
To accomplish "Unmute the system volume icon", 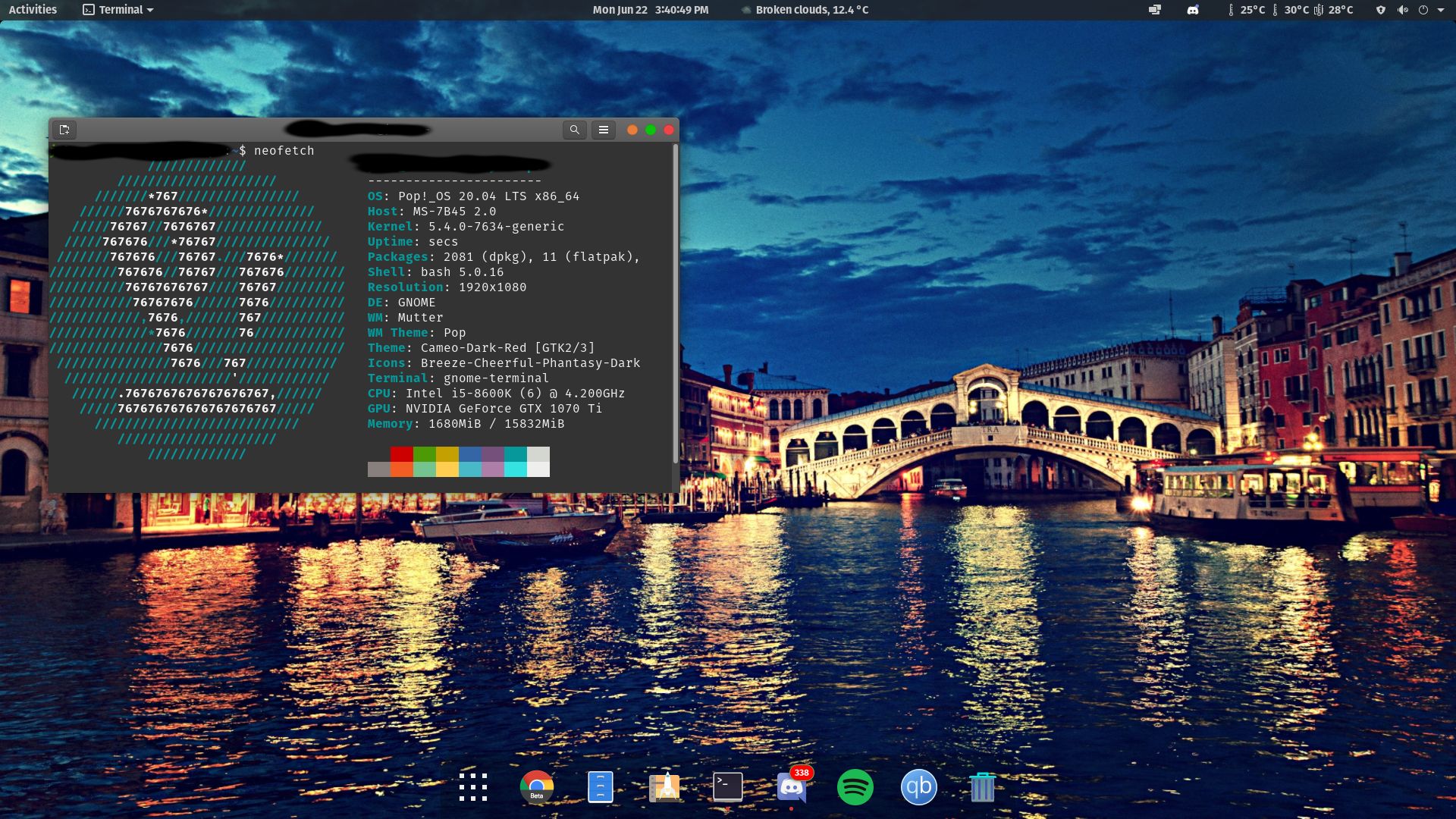I will [1404, 10].
